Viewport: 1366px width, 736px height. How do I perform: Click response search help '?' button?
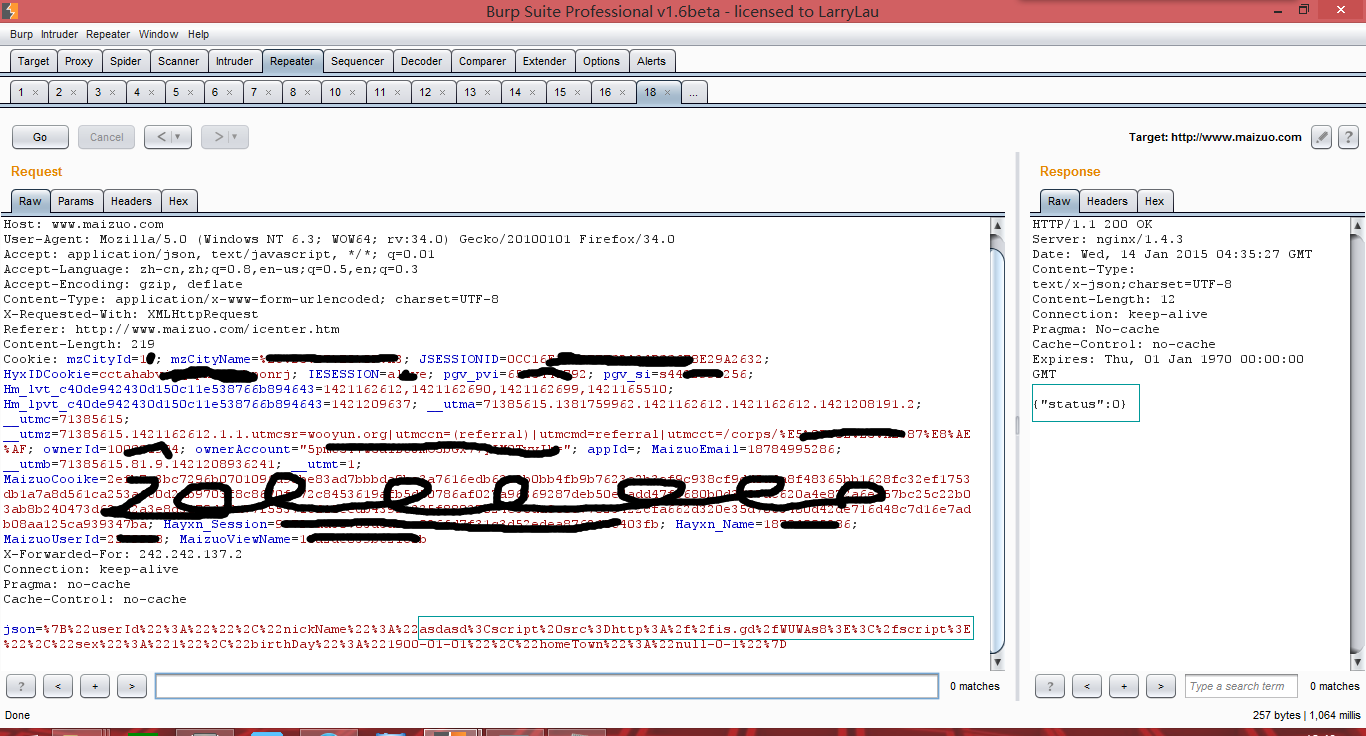pos(1049,685)
